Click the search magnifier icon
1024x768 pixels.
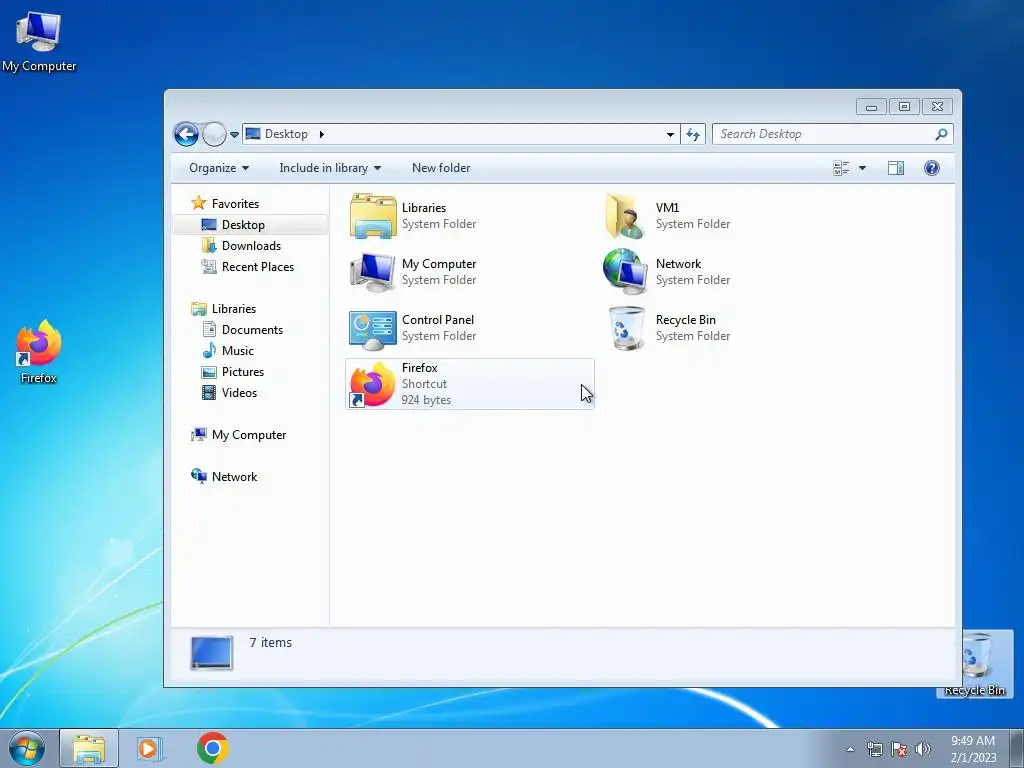(941, 135)
